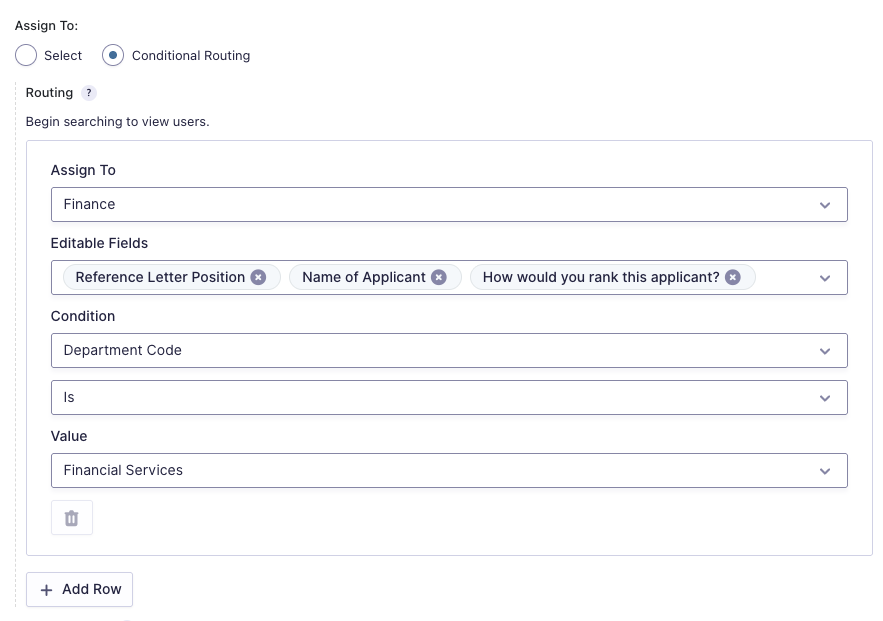Remove the Reference Letter Position tag
Screen dimensions: 883x621
(x=258, y=277)
